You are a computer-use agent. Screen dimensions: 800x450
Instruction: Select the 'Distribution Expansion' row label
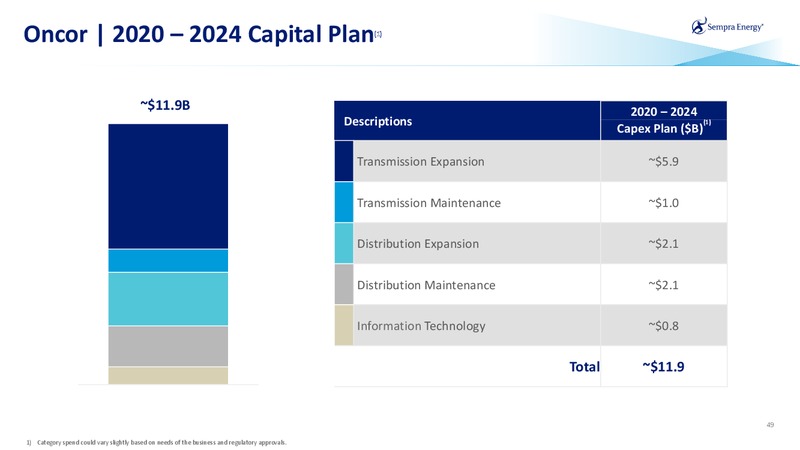tap(418, 244)
